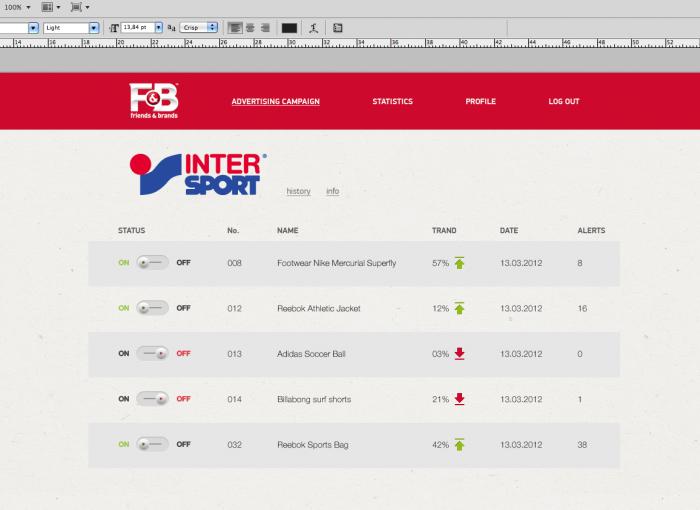This screenshot has width=700, height=510.
Task: Click the No. column header
Action: [233, 230]
